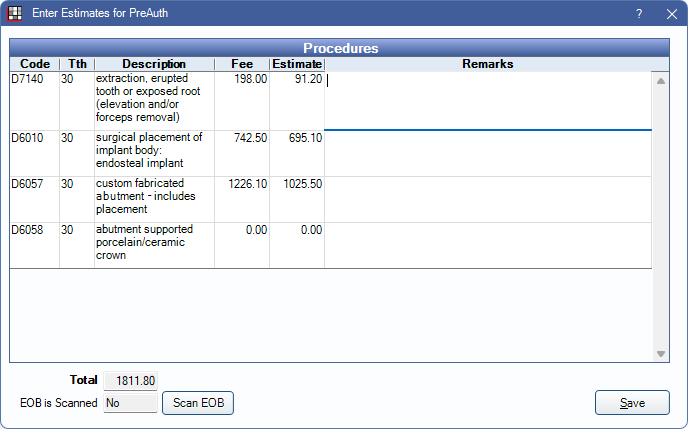
Task: Click the Estimate column header
Action: click(297, 64)
